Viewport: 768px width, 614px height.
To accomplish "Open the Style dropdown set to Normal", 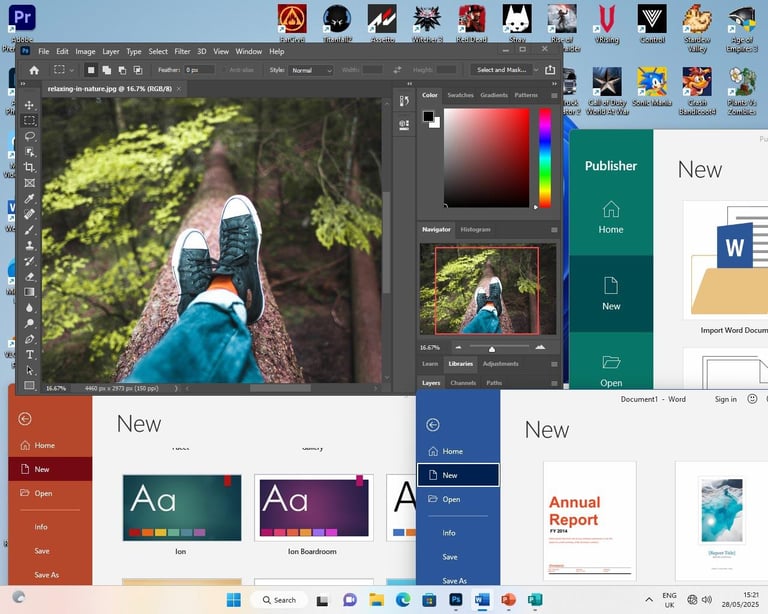I will 312,70.
